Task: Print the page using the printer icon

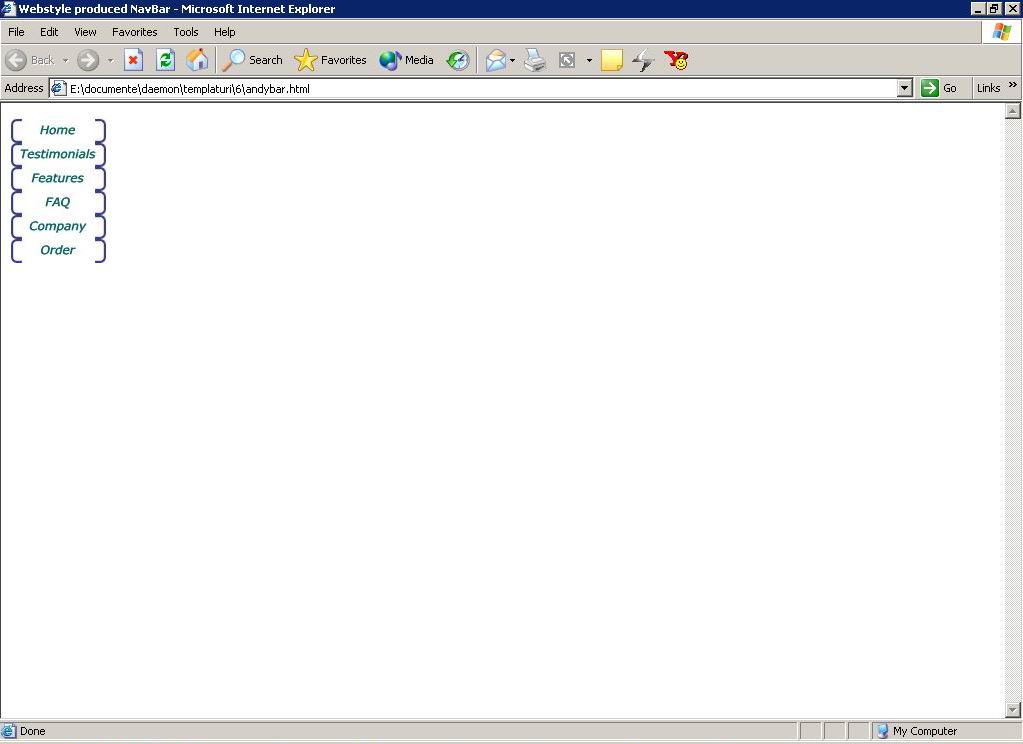Action: coord(535,60)
